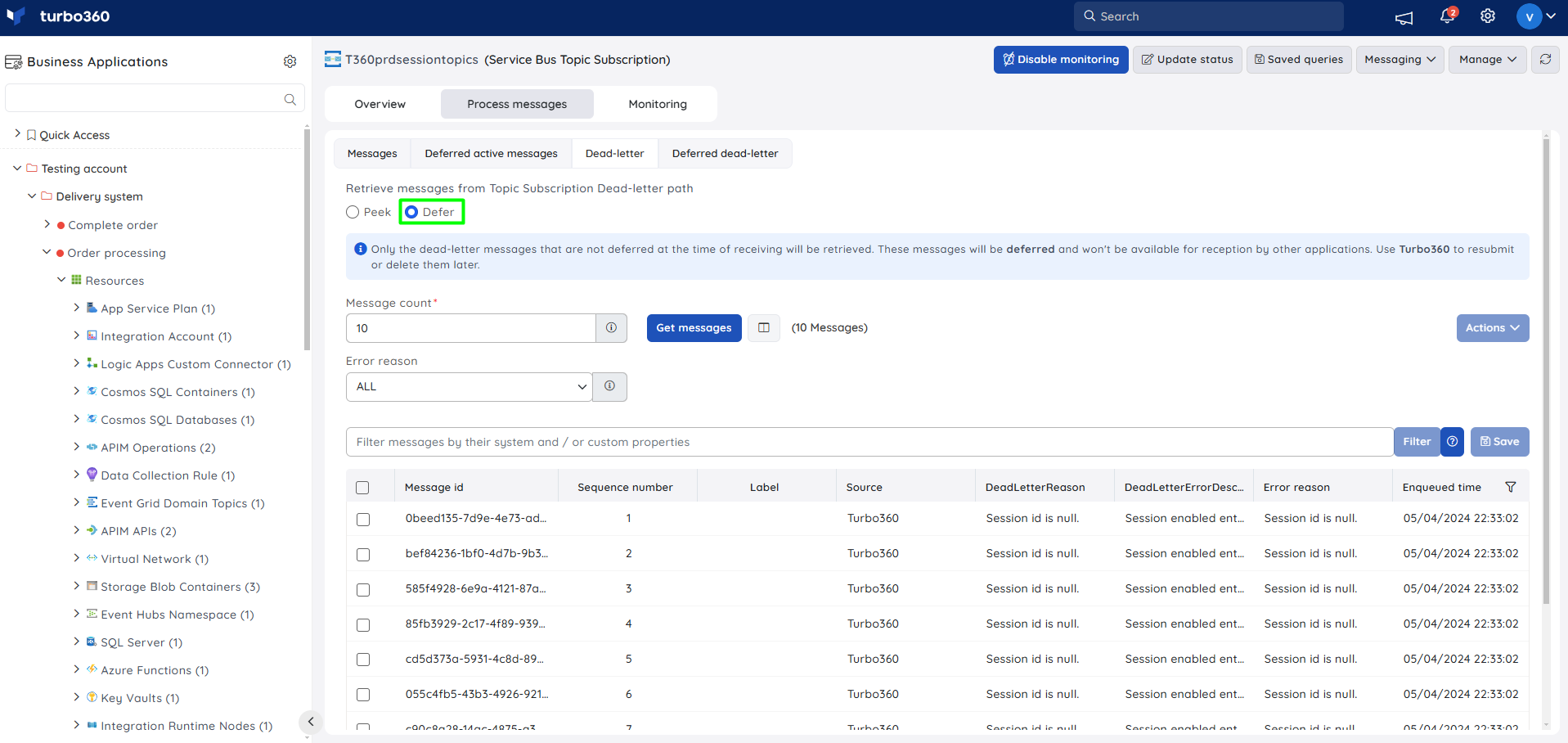Collapse the Delivery system node
1568x743 pixels.
click(x=32, y=196)
